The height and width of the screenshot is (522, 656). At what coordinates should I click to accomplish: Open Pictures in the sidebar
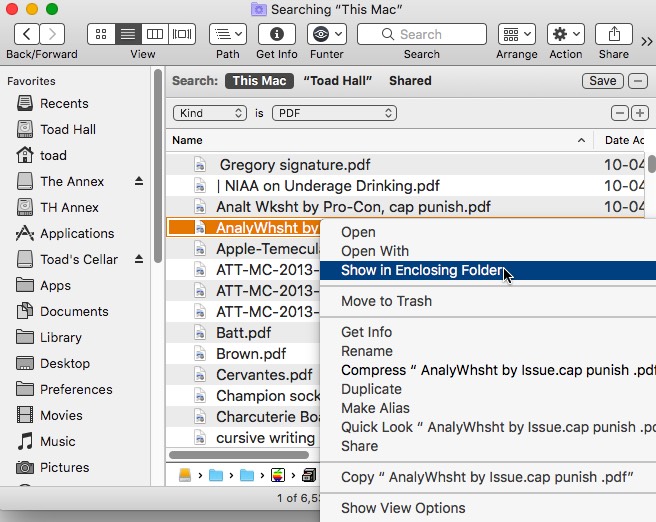tap(64, 467)
